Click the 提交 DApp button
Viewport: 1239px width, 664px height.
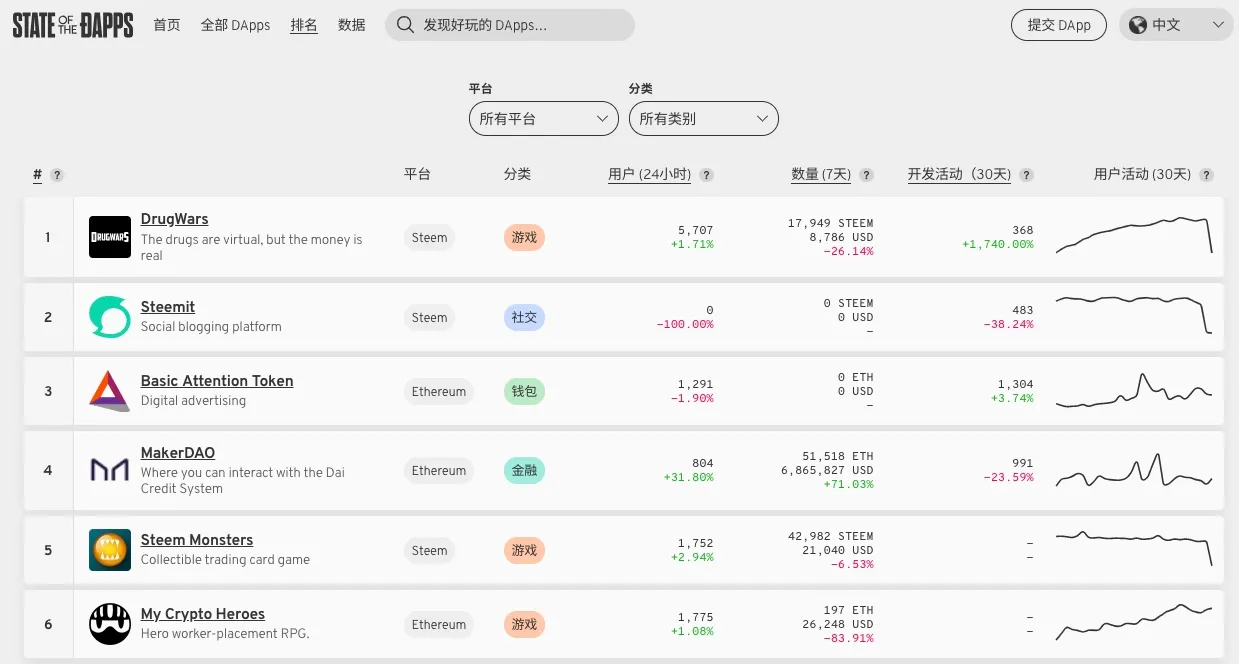coord(1059,25)
